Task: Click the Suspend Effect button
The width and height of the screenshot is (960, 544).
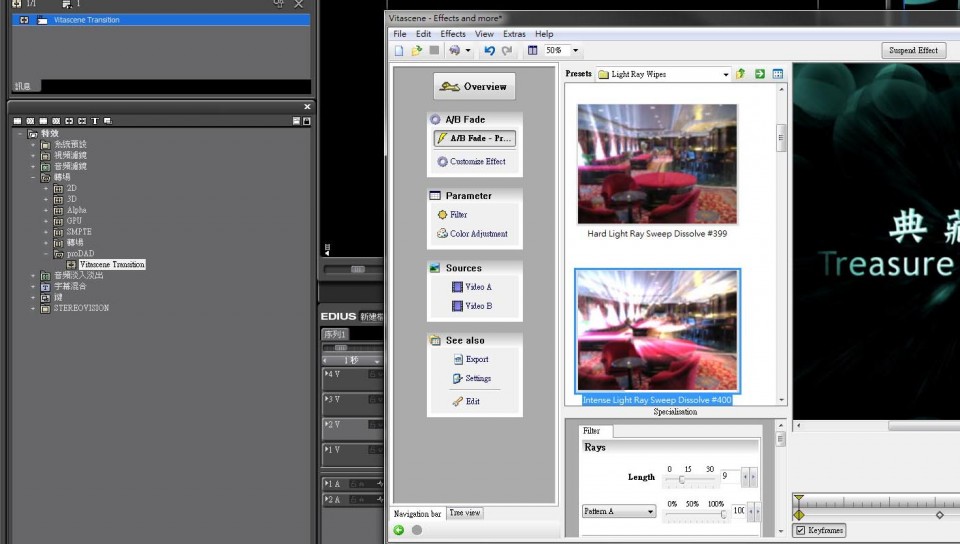Action: coord(914,50)
